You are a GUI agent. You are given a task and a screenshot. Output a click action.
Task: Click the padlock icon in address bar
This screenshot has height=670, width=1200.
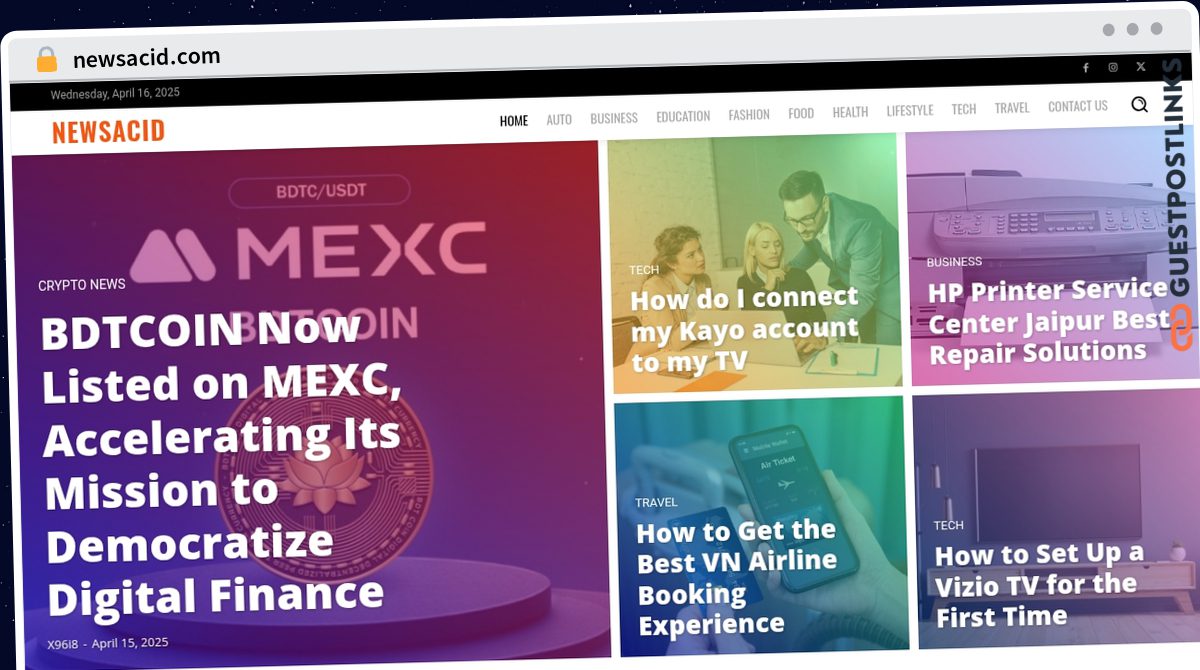47,60
